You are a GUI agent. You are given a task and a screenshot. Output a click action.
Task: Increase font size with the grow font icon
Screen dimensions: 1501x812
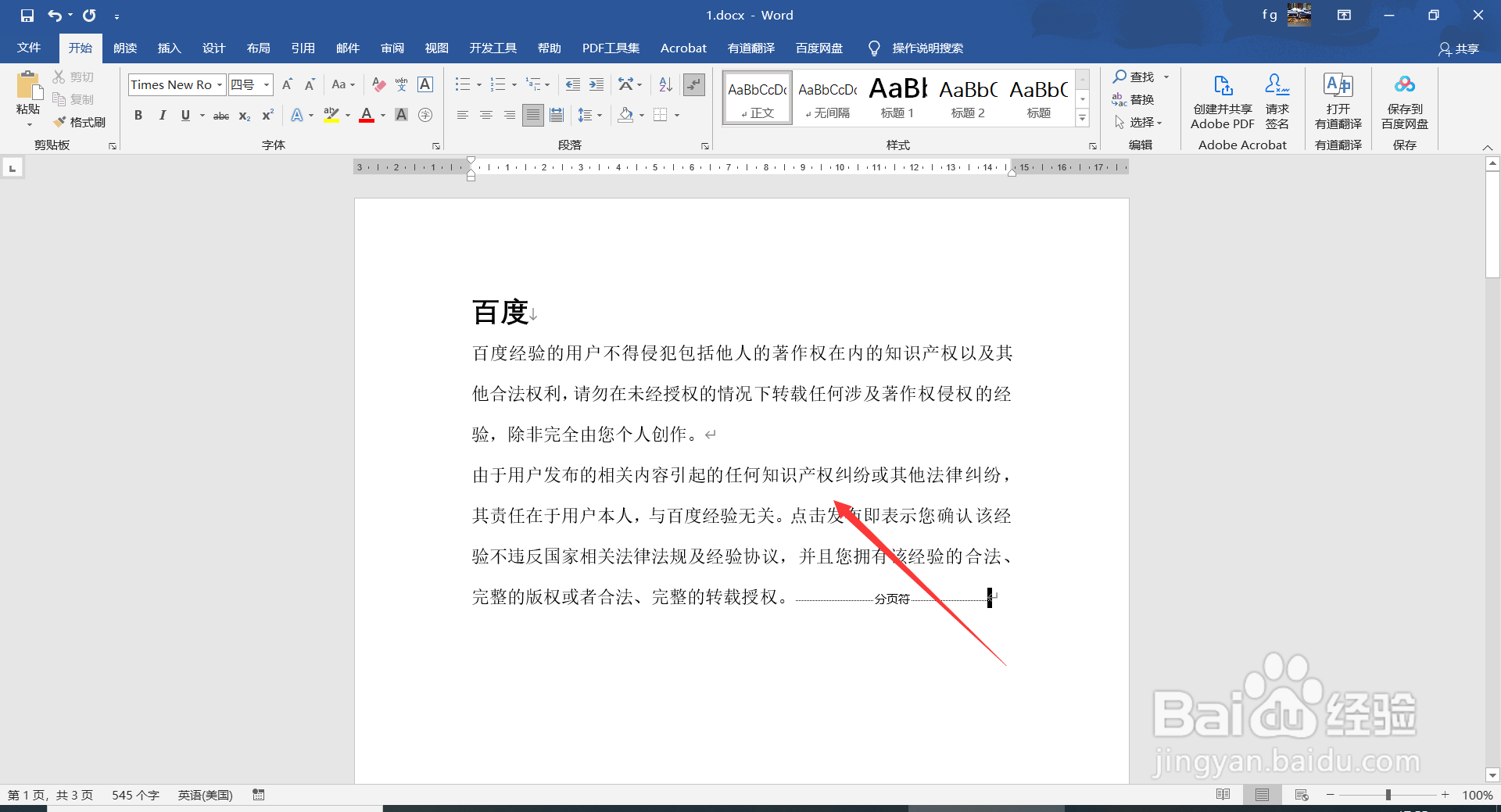coord(287,84)
